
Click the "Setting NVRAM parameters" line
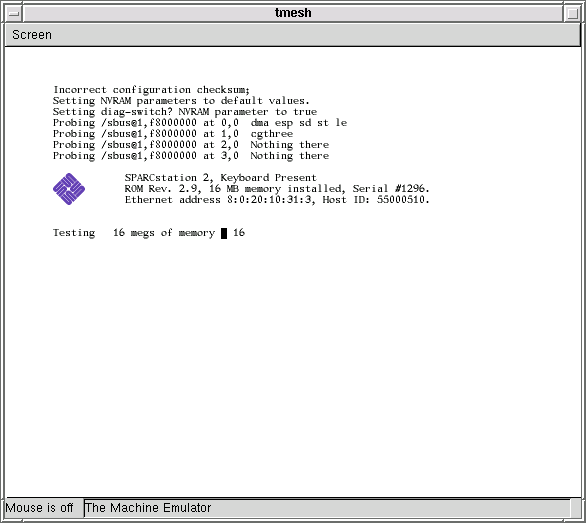(181, 101)
